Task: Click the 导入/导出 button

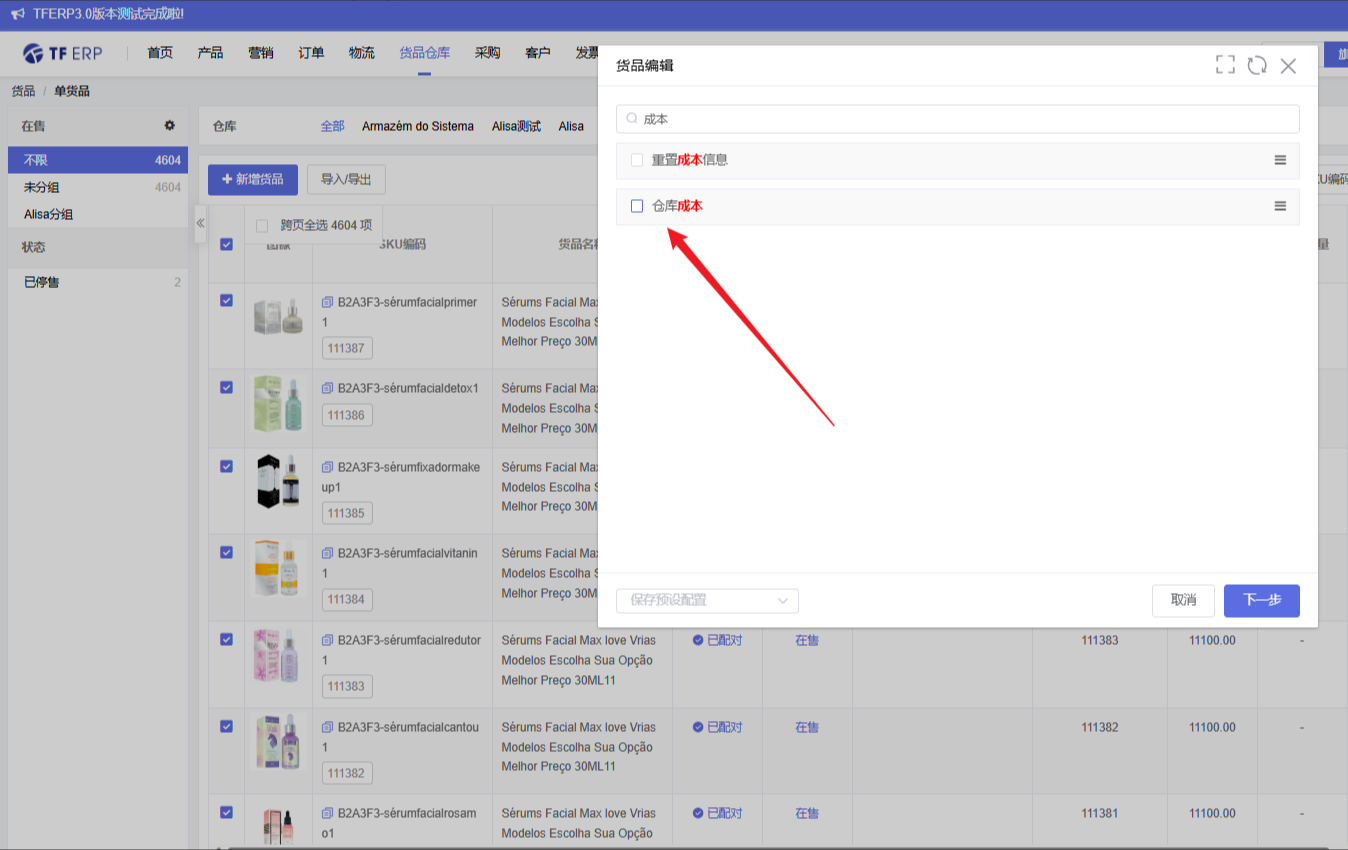Action: pyautogui.click(x=346, y=179)
